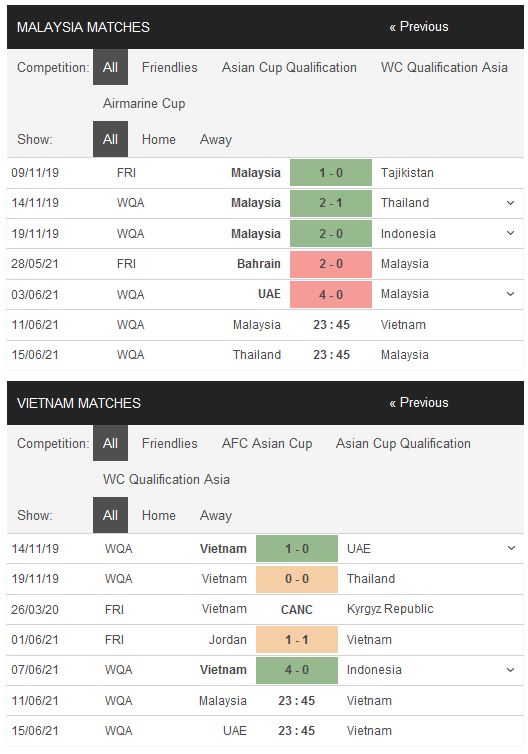Click Tajikistan team name in Malaysia matches
The image size is (528, 754).
click(407, 173)
